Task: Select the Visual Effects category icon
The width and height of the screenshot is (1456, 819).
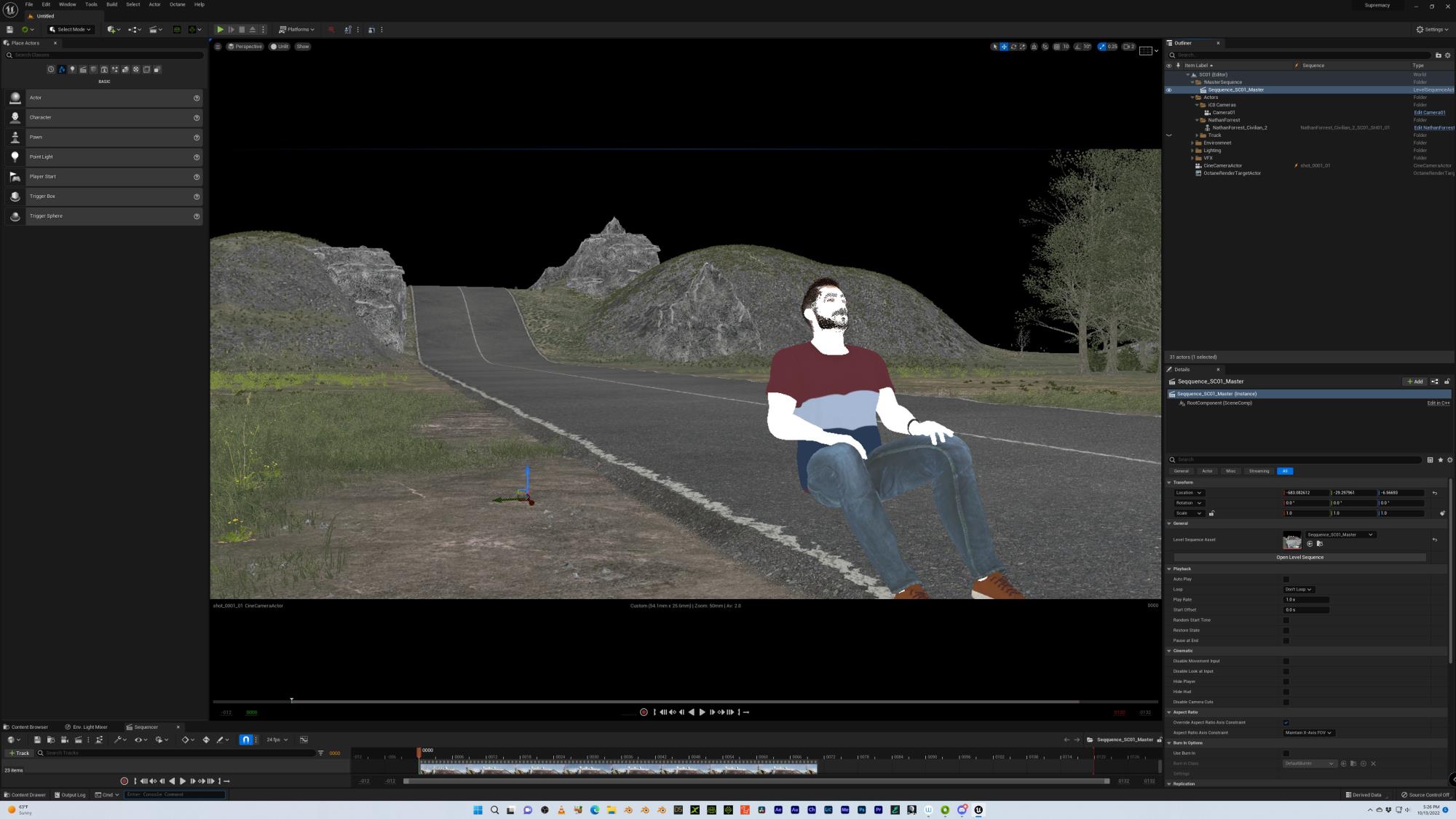Action: (115, 70)
